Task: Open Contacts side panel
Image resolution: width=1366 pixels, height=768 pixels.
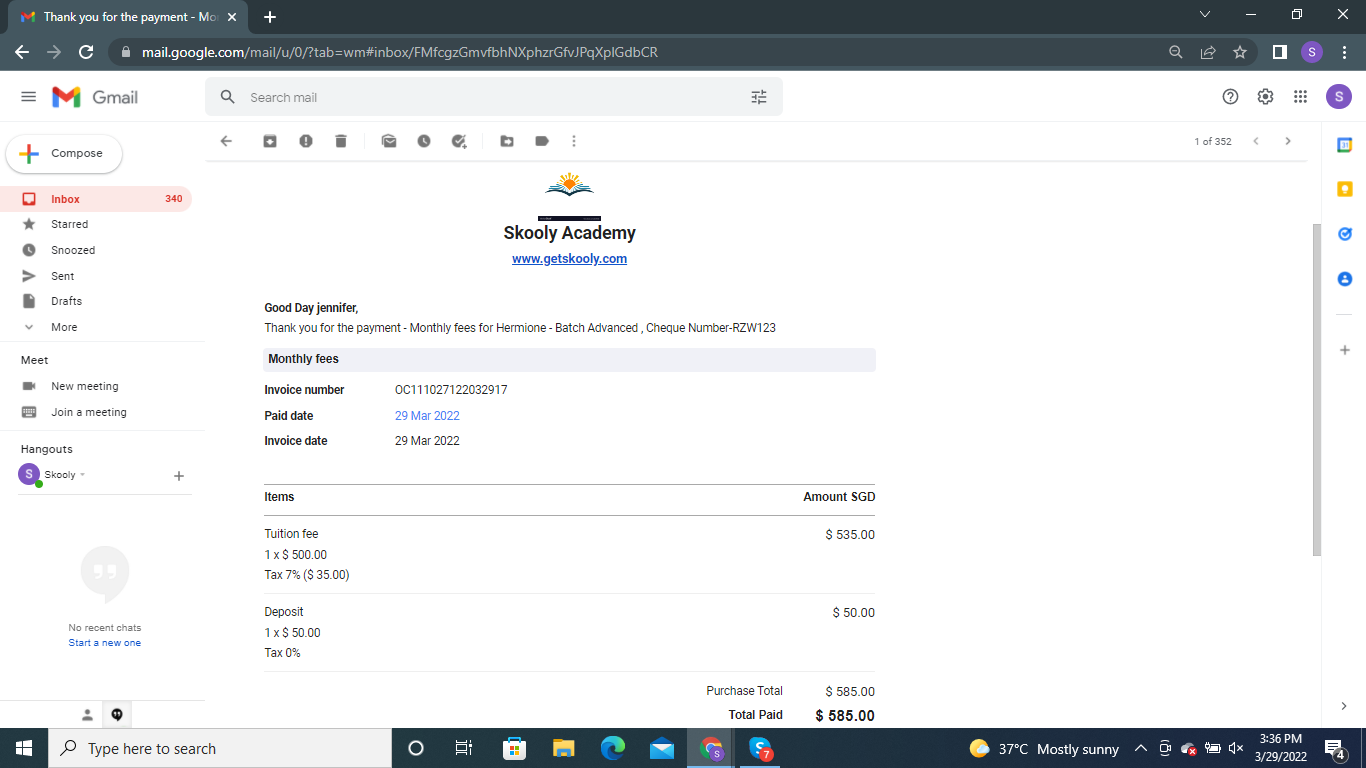Action: (x=1345, y=279)
